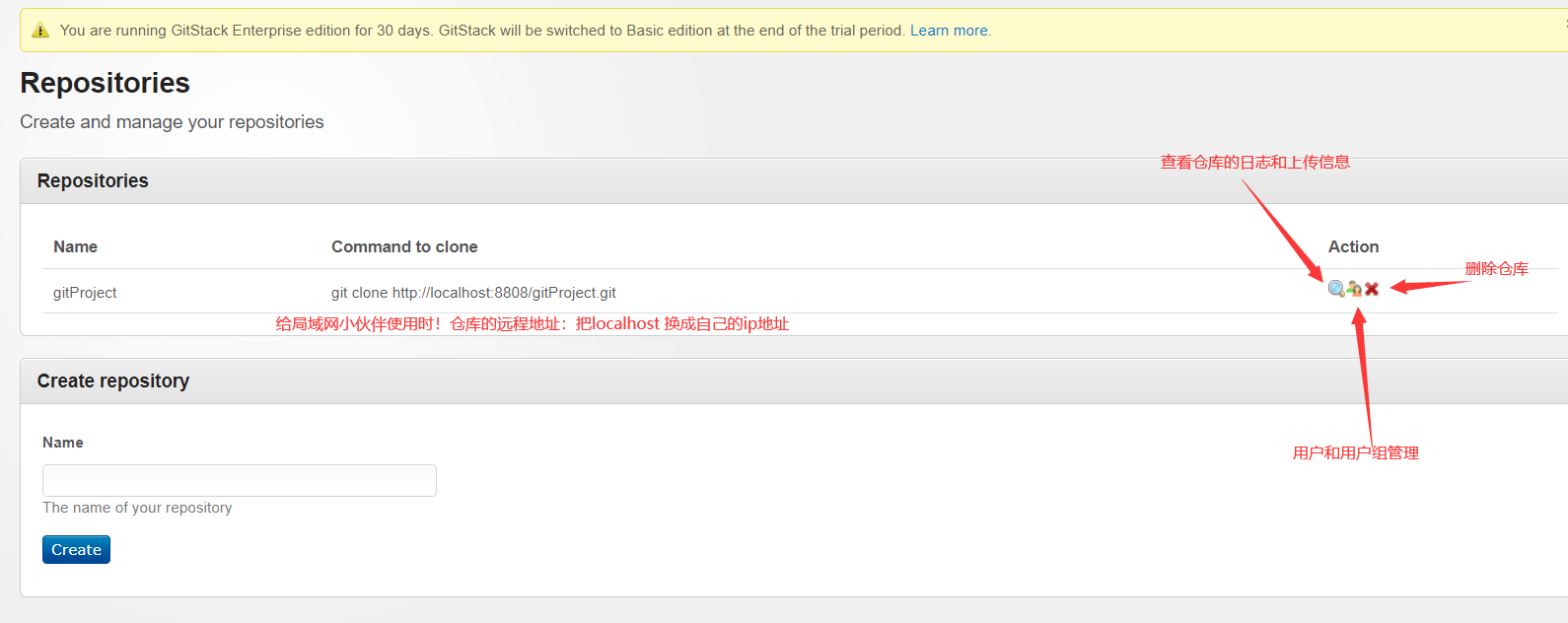Click the Create button
The width and height of the screenshot is (1568, 623).
[x=76, y=549]
